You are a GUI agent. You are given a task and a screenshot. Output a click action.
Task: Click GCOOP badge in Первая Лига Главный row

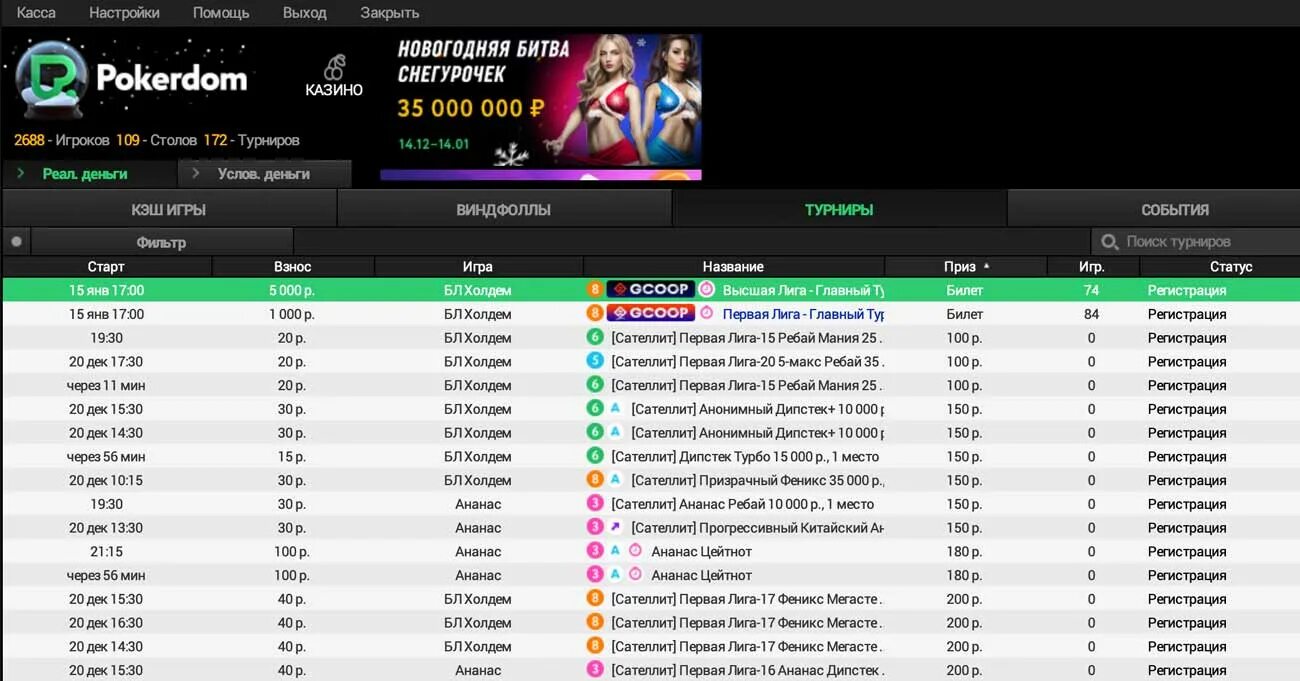tap(650, 313)
